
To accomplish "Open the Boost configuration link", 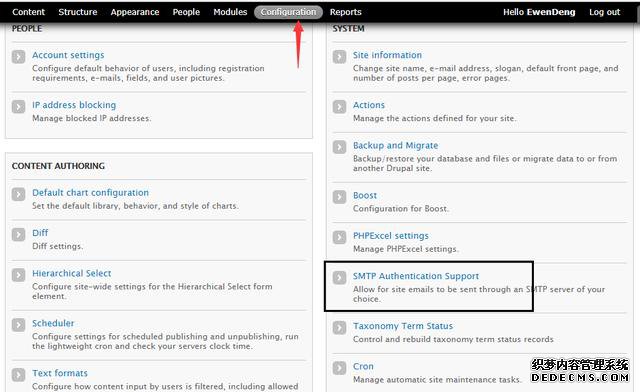I will pos(365,195).
